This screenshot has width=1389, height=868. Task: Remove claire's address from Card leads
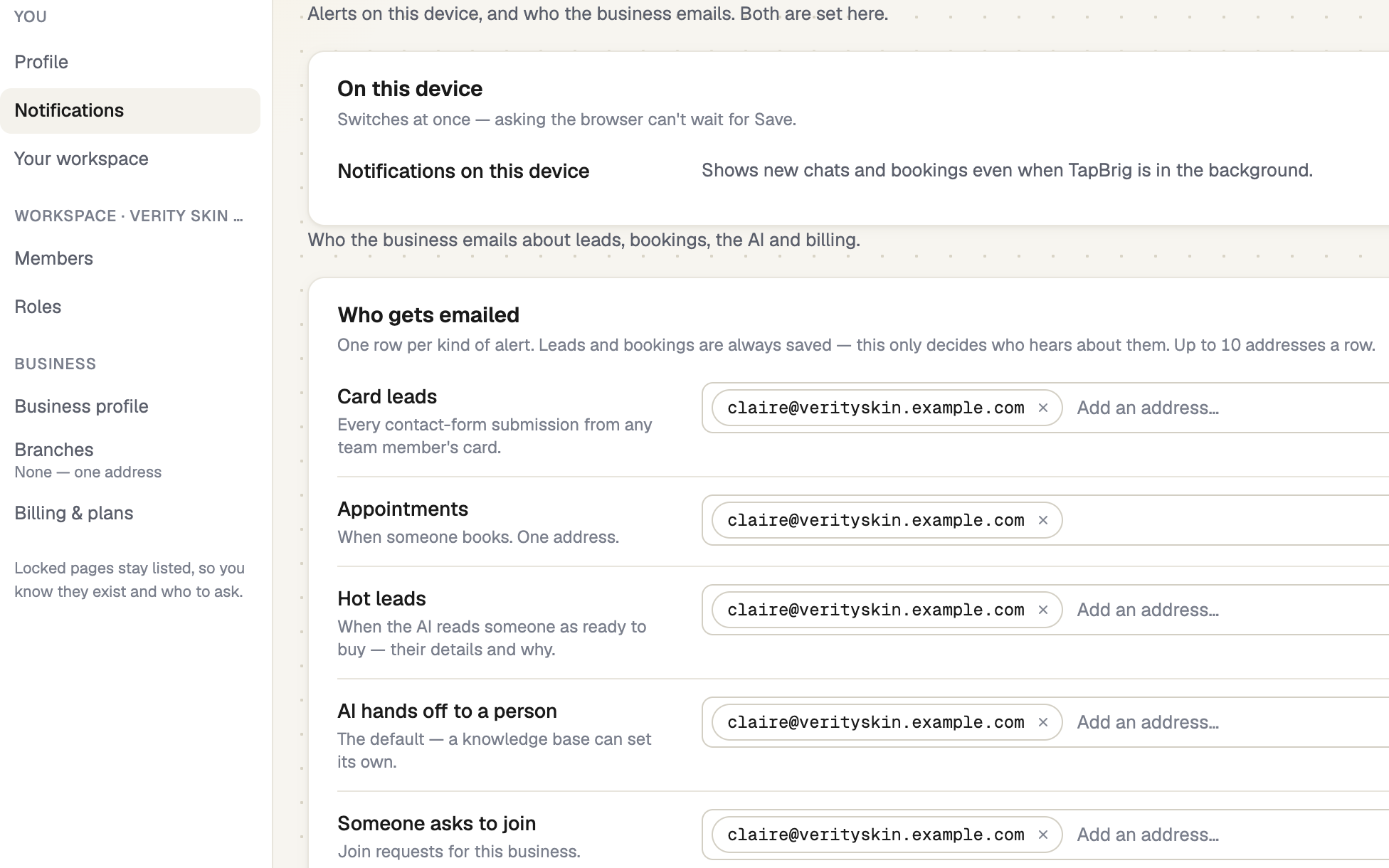coord(1043,408)
